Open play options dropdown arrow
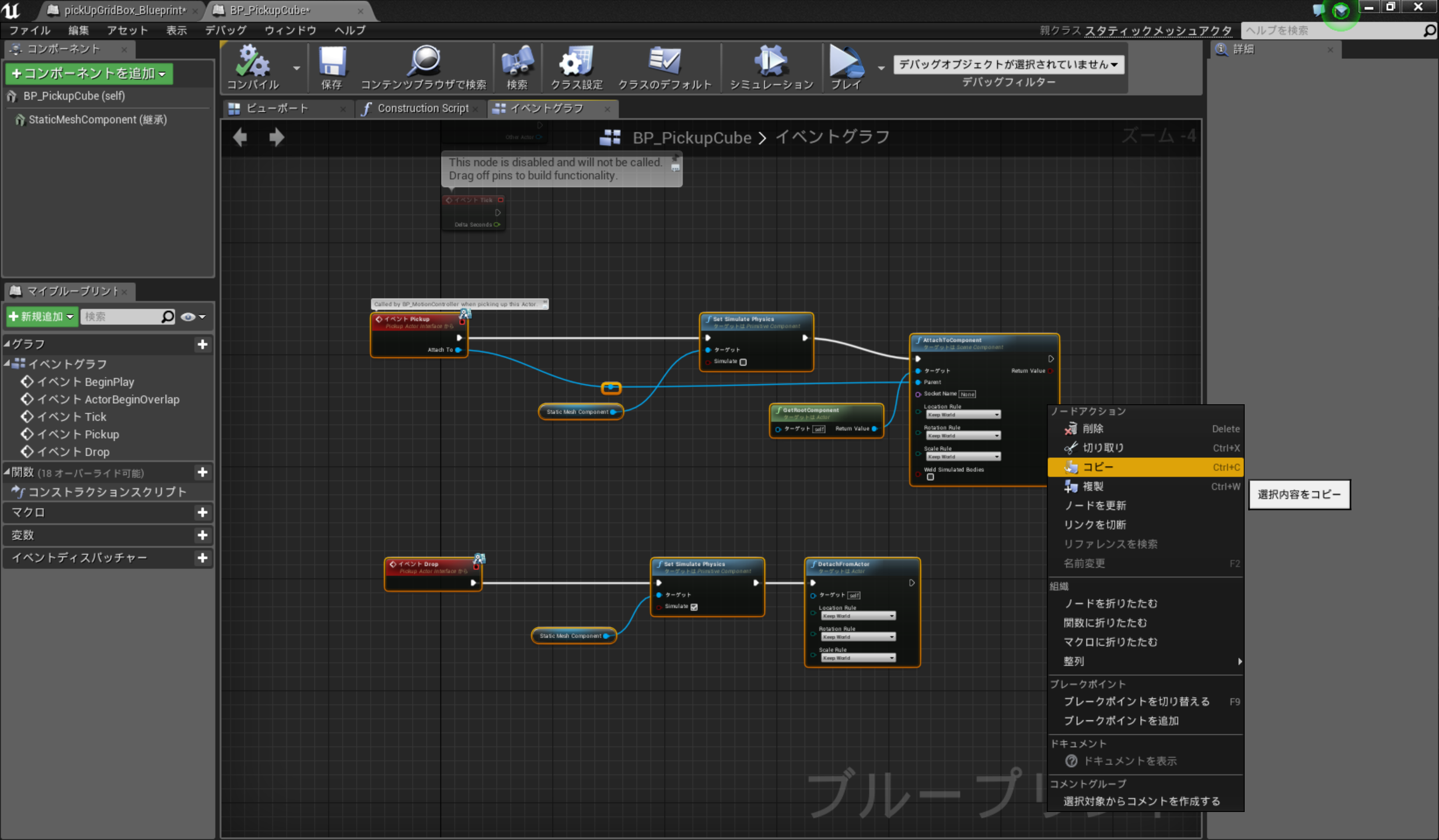Screen dimensions: 1439x840 click(x=881, y=68)
